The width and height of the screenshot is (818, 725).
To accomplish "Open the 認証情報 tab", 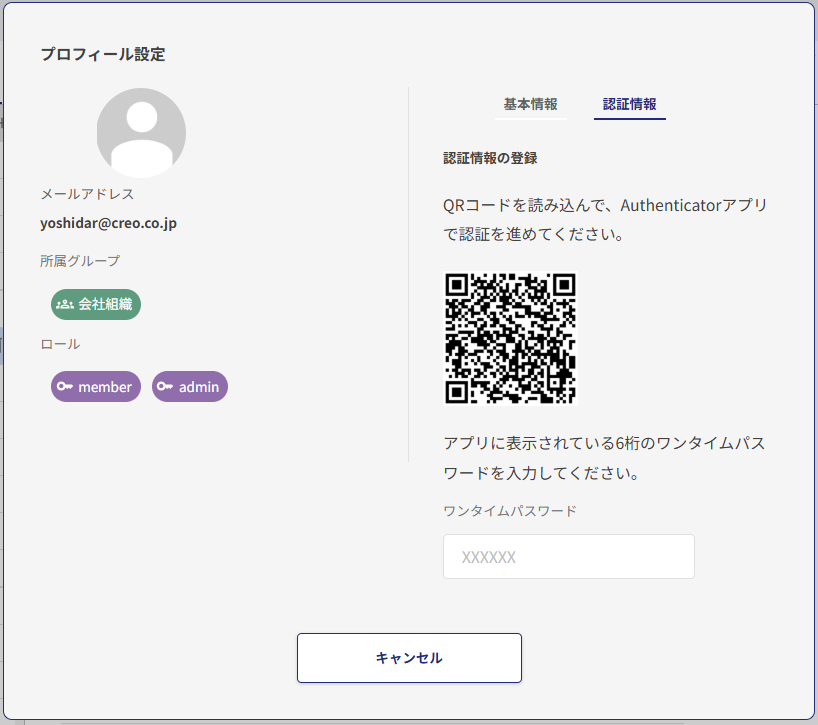I will (x=629, y=104).
